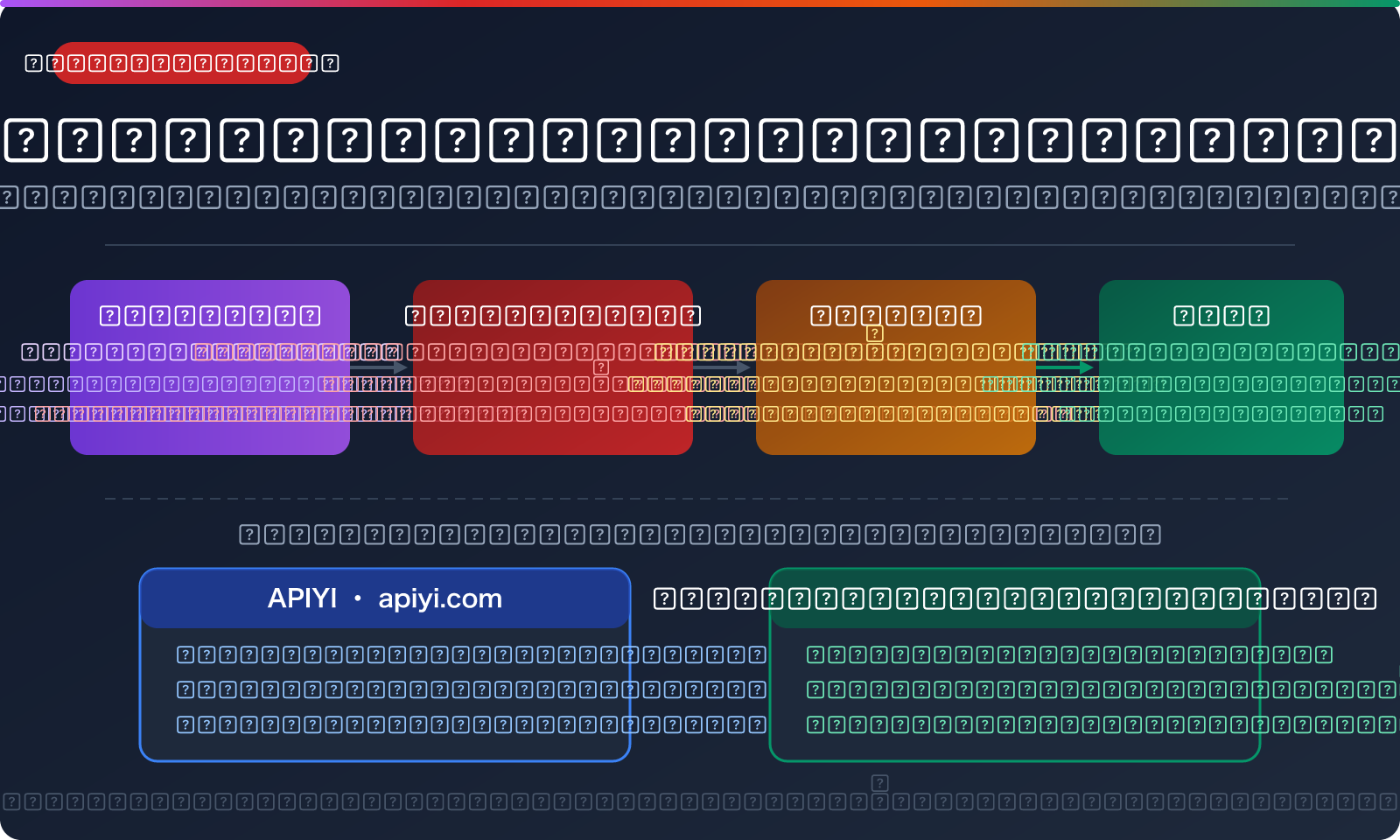Click arrow between red and orange cards
The height and width of the screenshot is (840, 1400).
(x=724, y=367)
